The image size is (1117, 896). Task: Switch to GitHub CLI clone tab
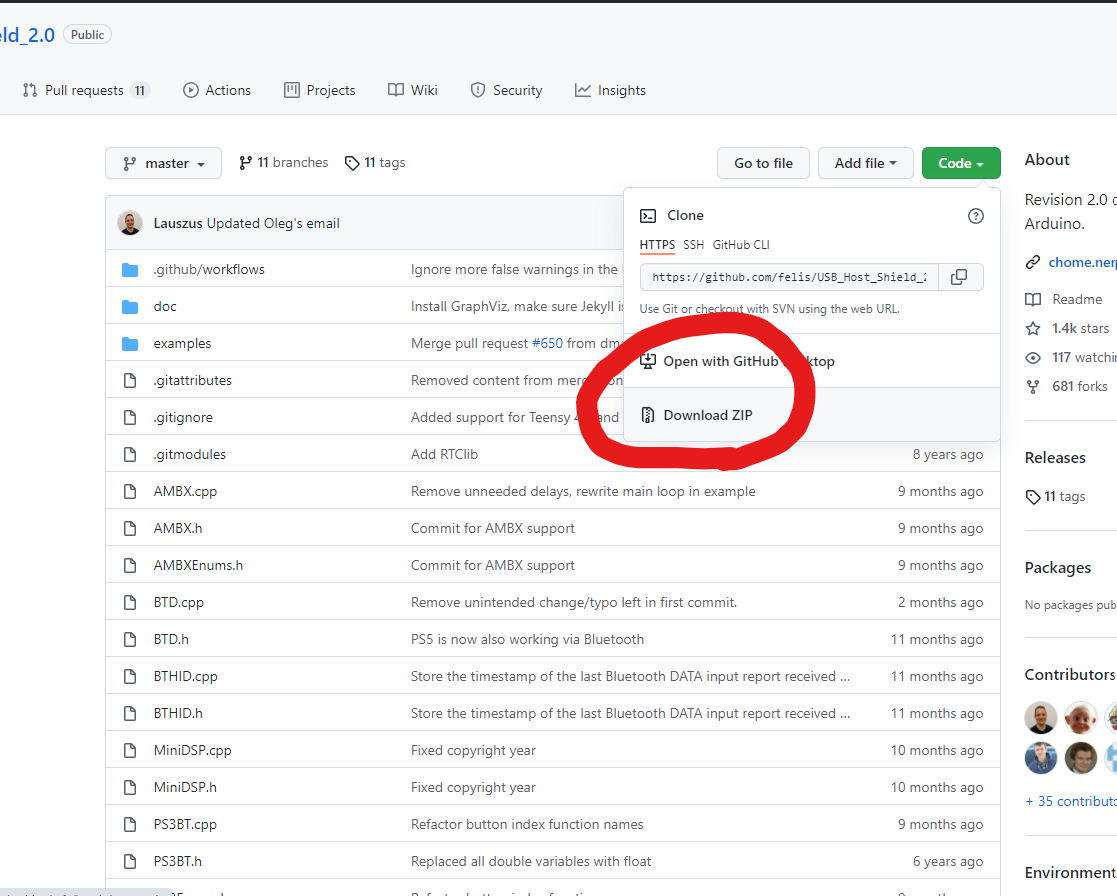click(x=741, y=245)
